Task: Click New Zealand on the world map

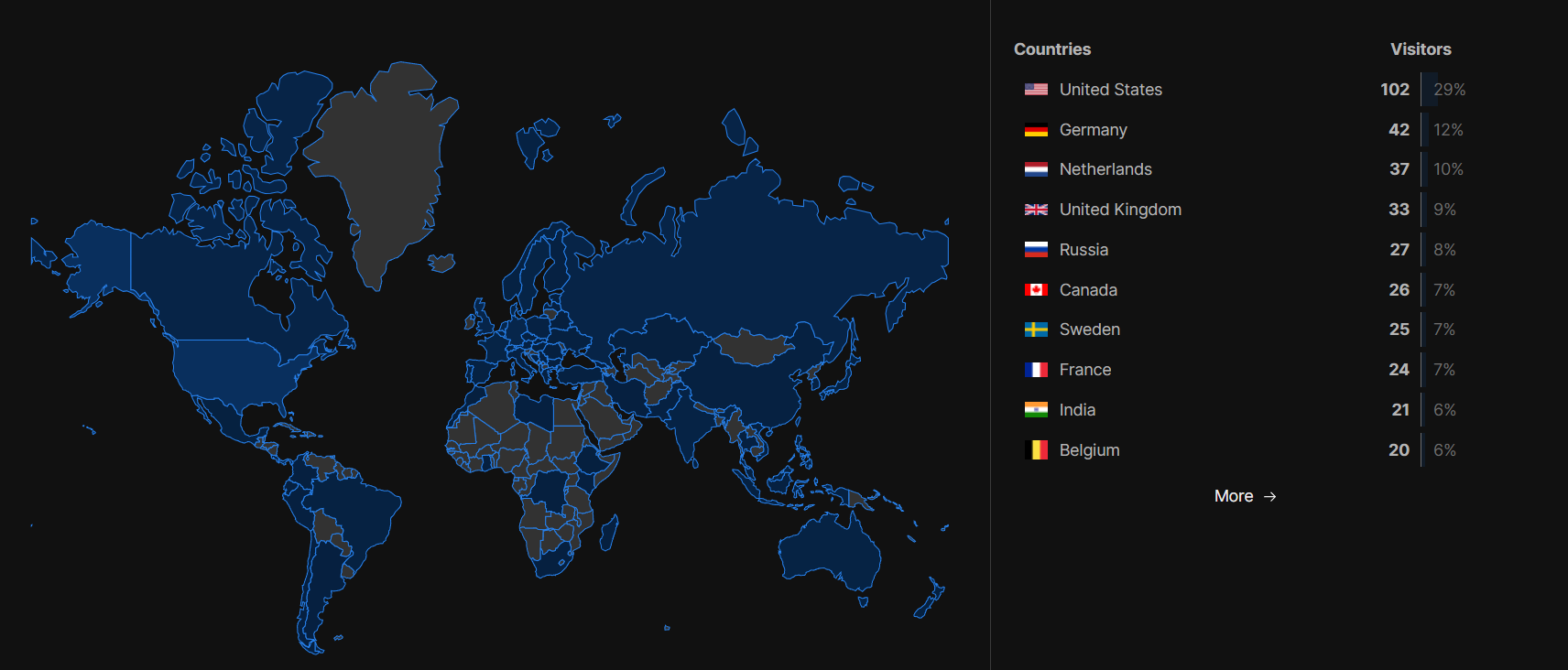Action: click(930, 600)
